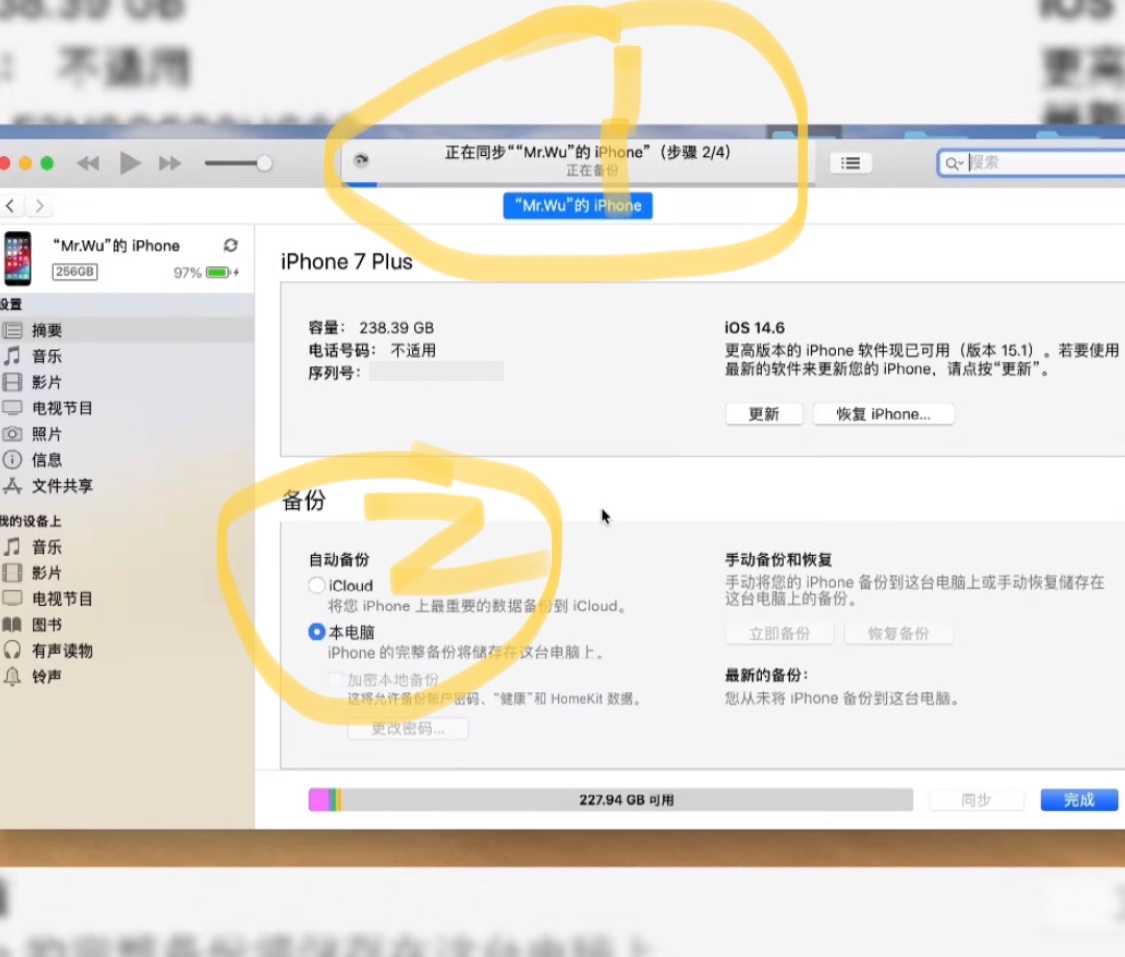Screen dimensions: 1125x957
Task: Click the Play button in the toolbar
Action: pyautogui.click(x=130, y=163)
